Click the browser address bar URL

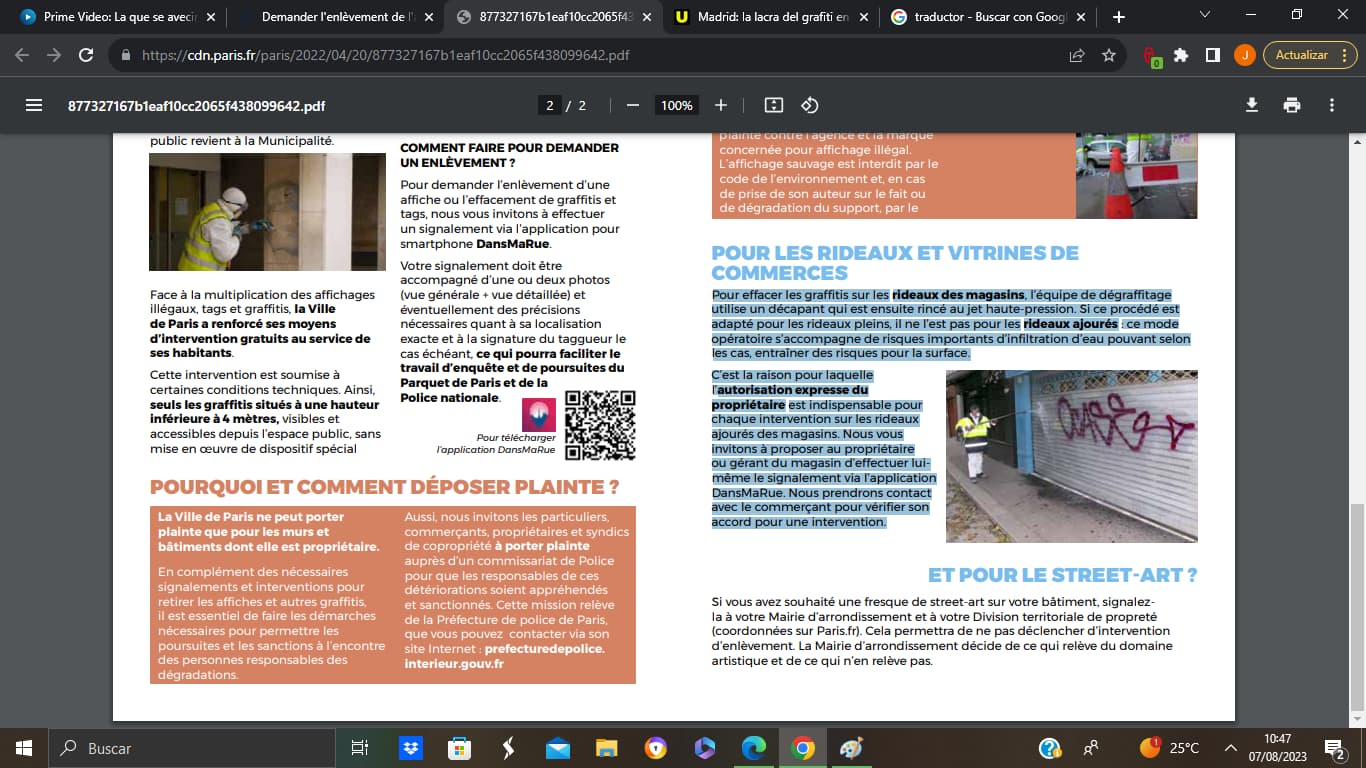coord(386,55)
